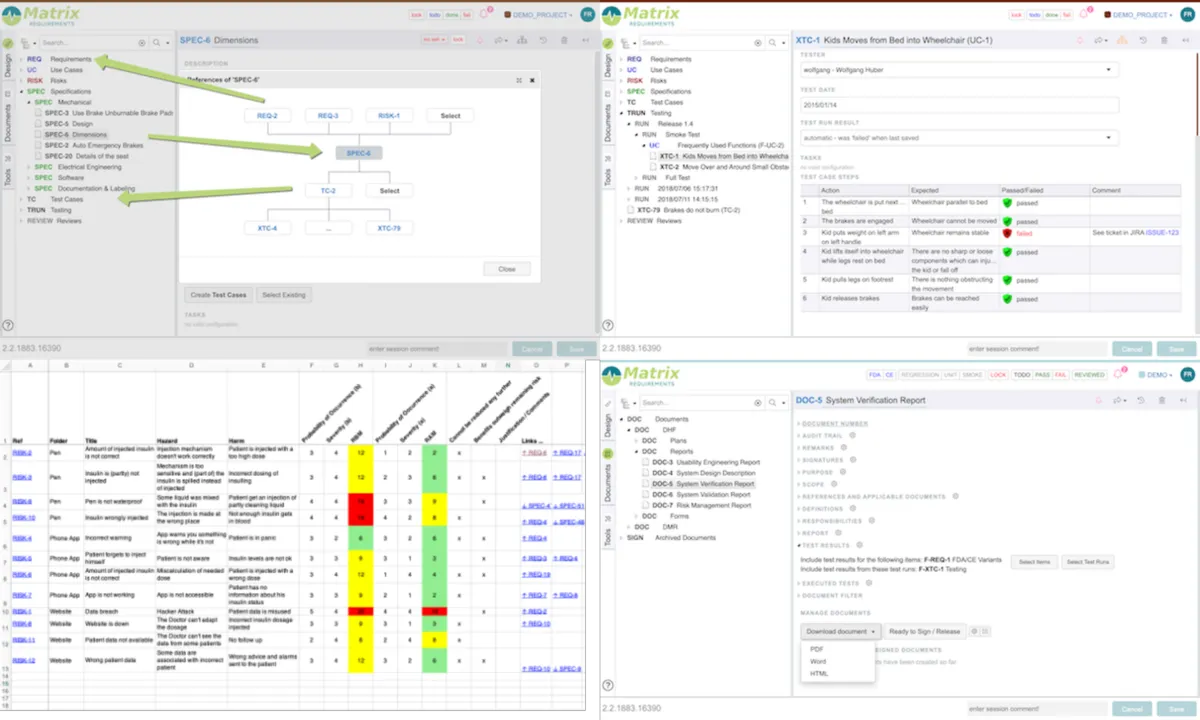Image resolution: width=1200 pixels, height=720 pixels.
Task: Click the share arrow icon in the SPEC-6 toolbar
Action: (x=499, y=40)
